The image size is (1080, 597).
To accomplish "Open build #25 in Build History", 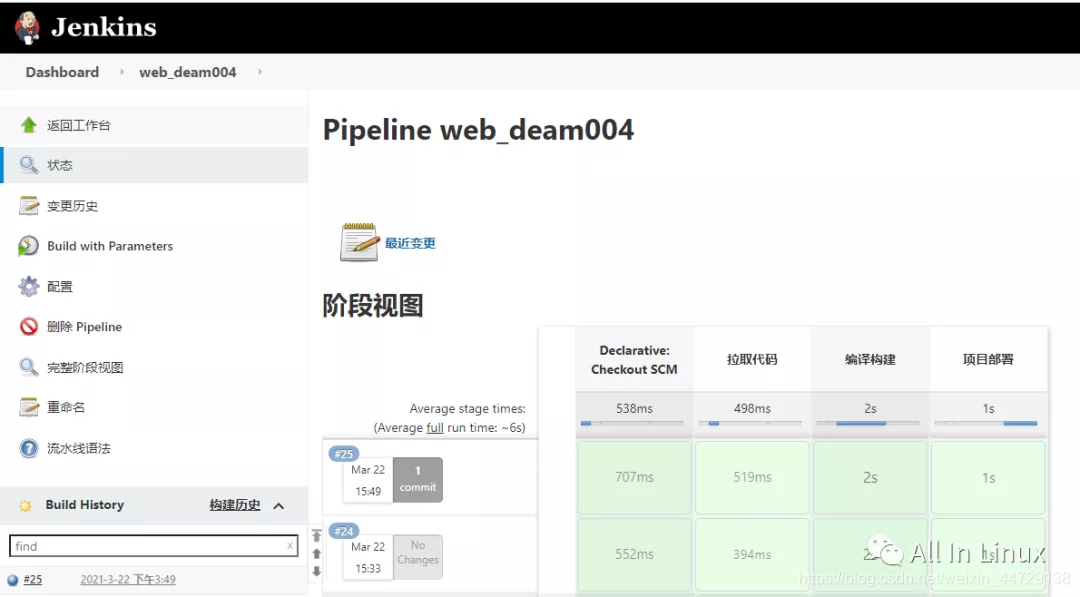I will pos(32,580).
